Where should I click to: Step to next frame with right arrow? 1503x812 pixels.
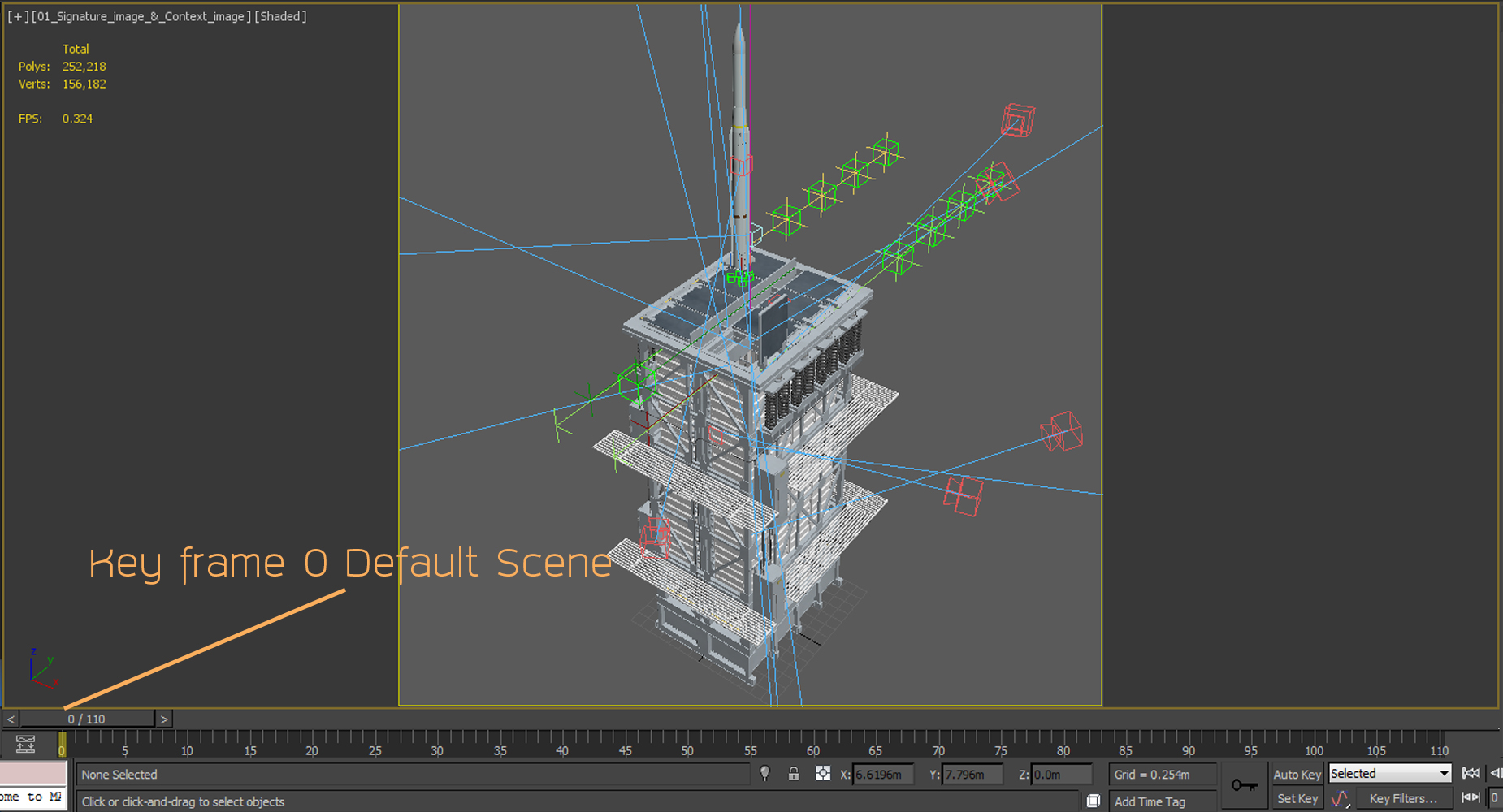click(x=164, y=719)
